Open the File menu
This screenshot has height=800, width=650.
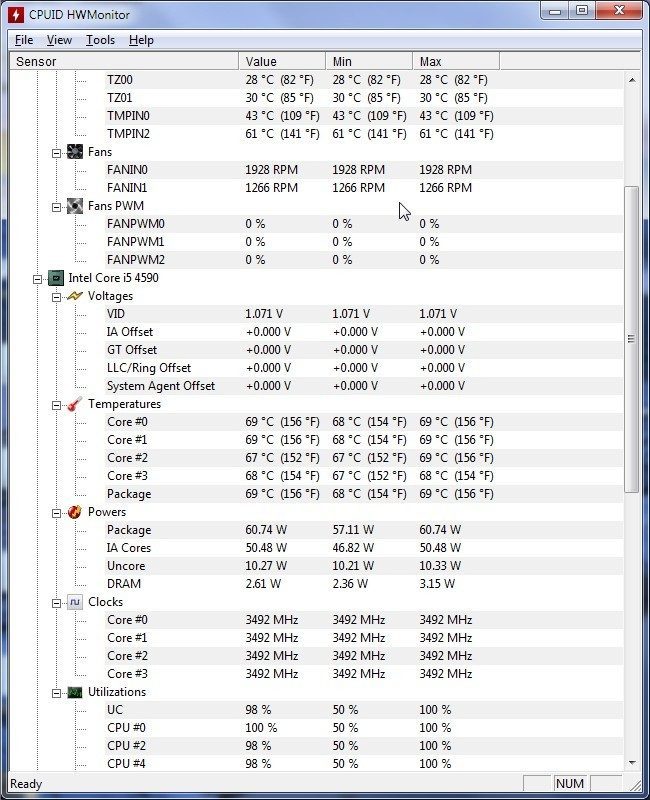pos(24,40)
